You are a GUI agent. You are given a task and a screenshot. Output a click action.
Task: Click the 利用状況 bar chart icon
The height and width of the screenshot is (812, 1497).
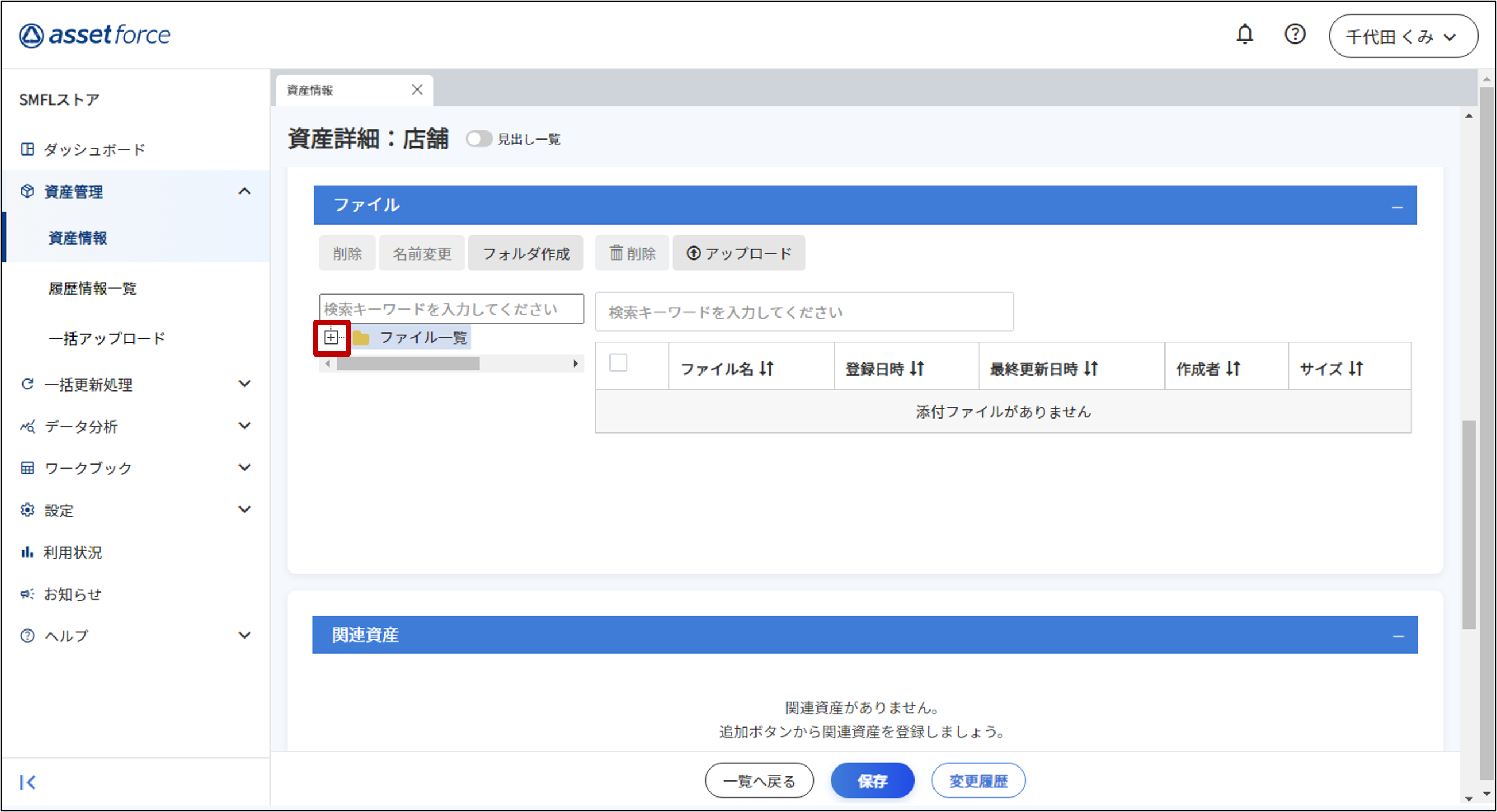coord(28,552)
